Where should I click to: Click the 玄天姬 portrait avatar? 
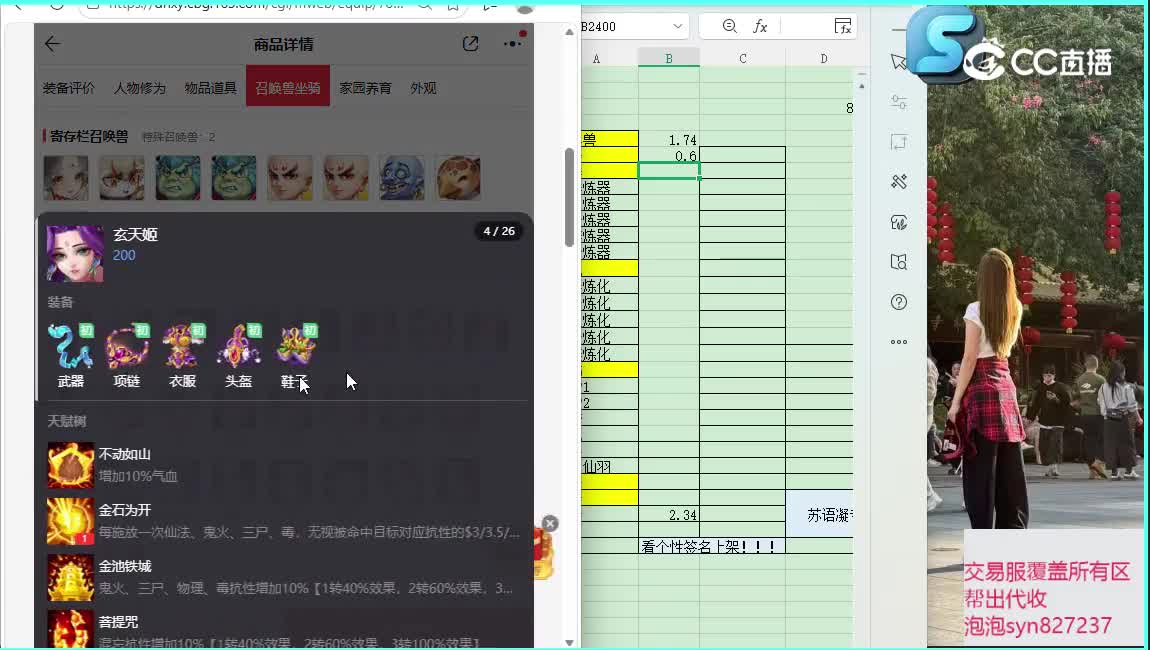(x=75, y=254)
